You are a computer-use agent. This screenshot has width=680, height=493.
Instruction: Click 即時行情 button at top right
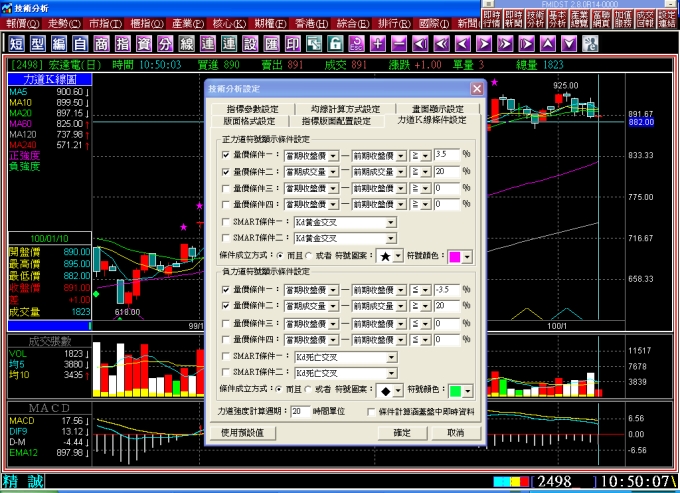(x=492, y=19)
